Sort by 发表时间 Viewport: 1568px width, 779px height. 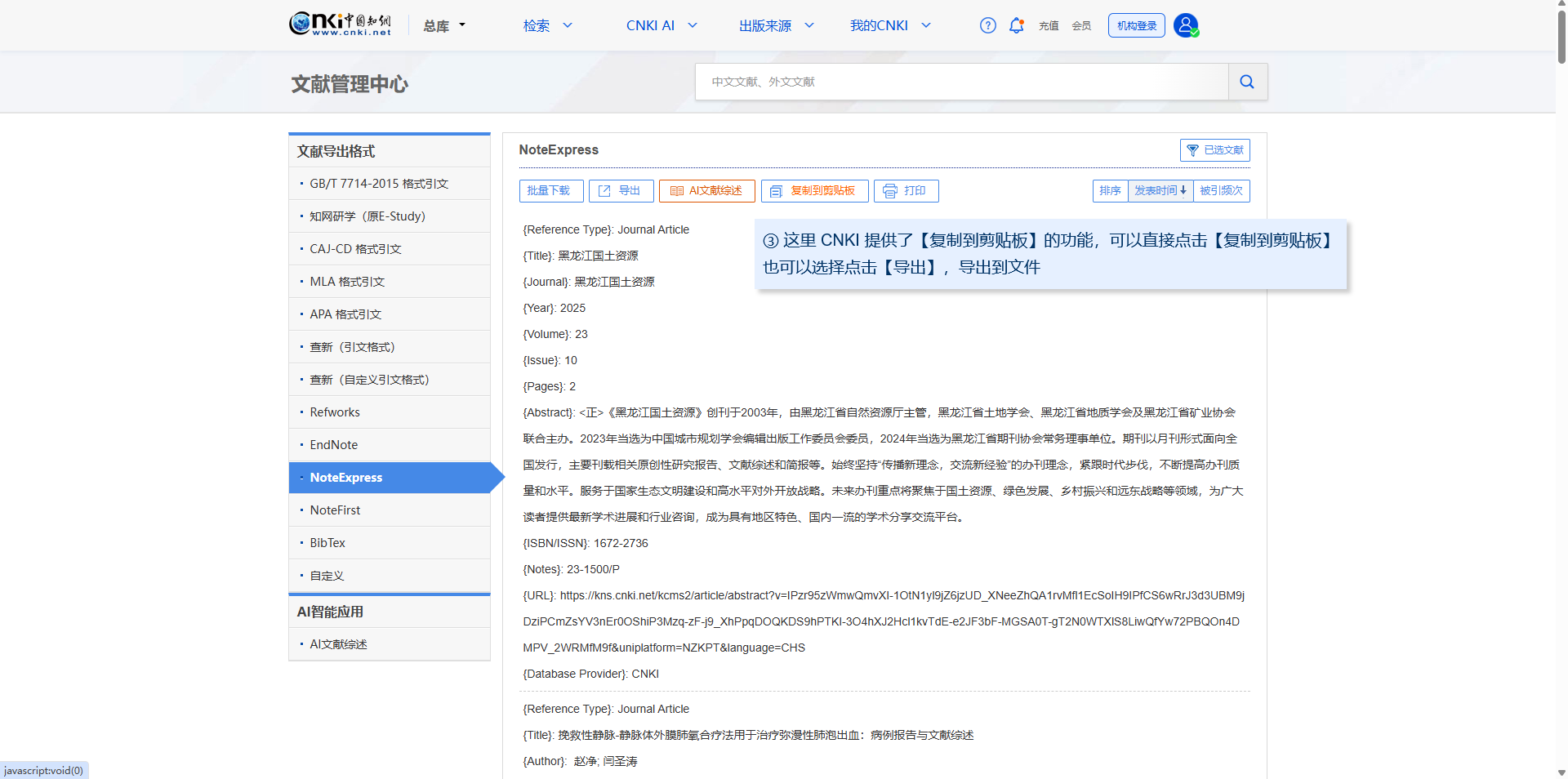[1160, 191]
